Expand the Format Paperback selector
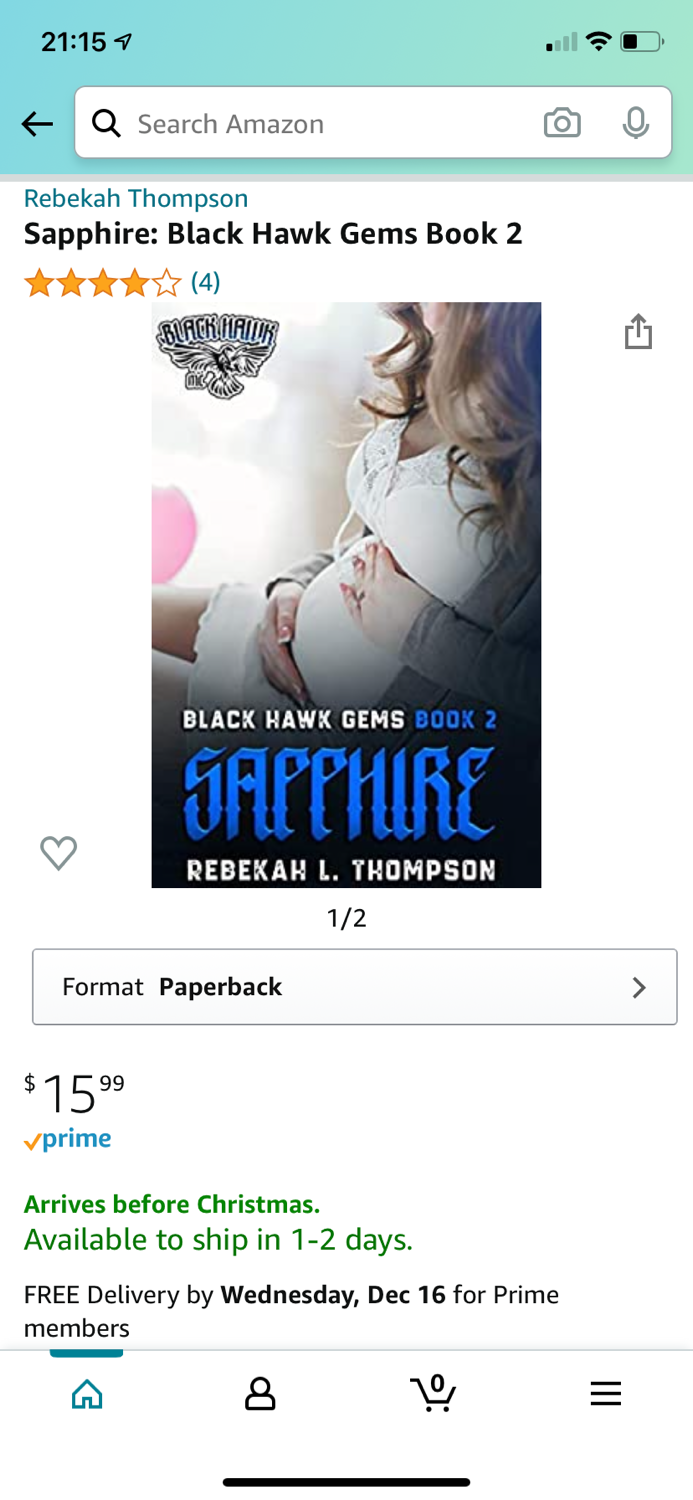 (355, 987)
